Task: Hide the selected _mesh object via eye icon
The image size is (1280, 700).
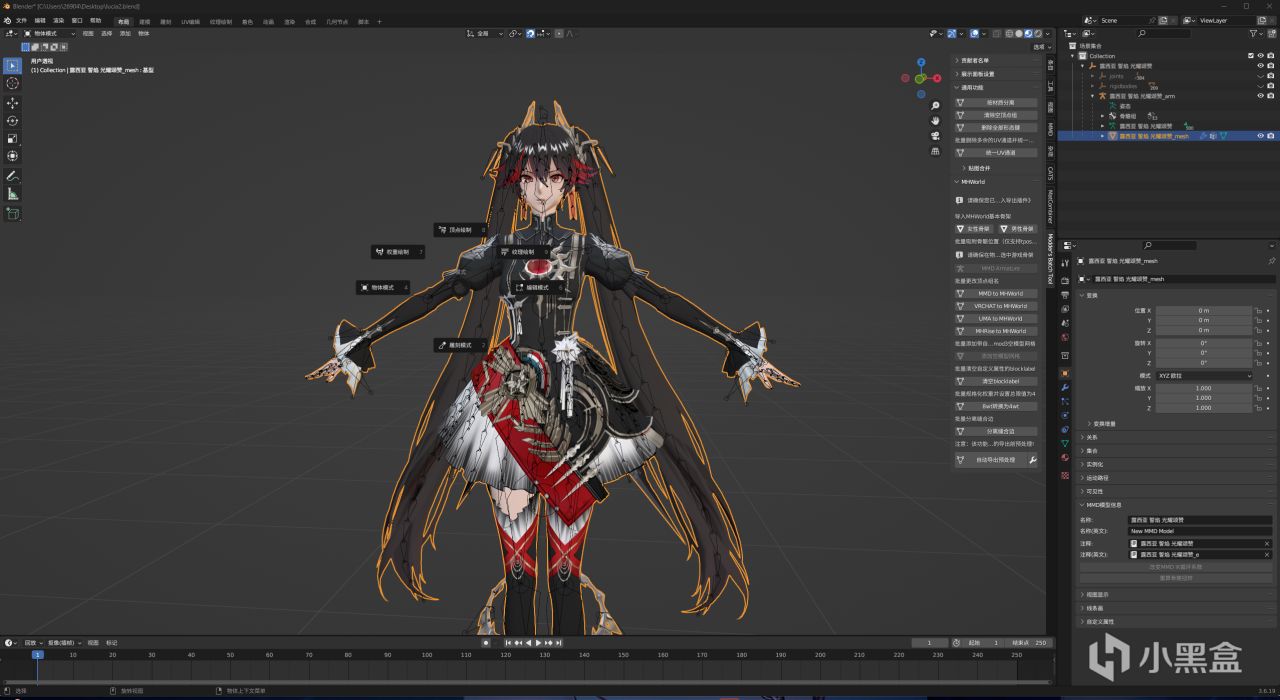Action: coord(1260,136)
